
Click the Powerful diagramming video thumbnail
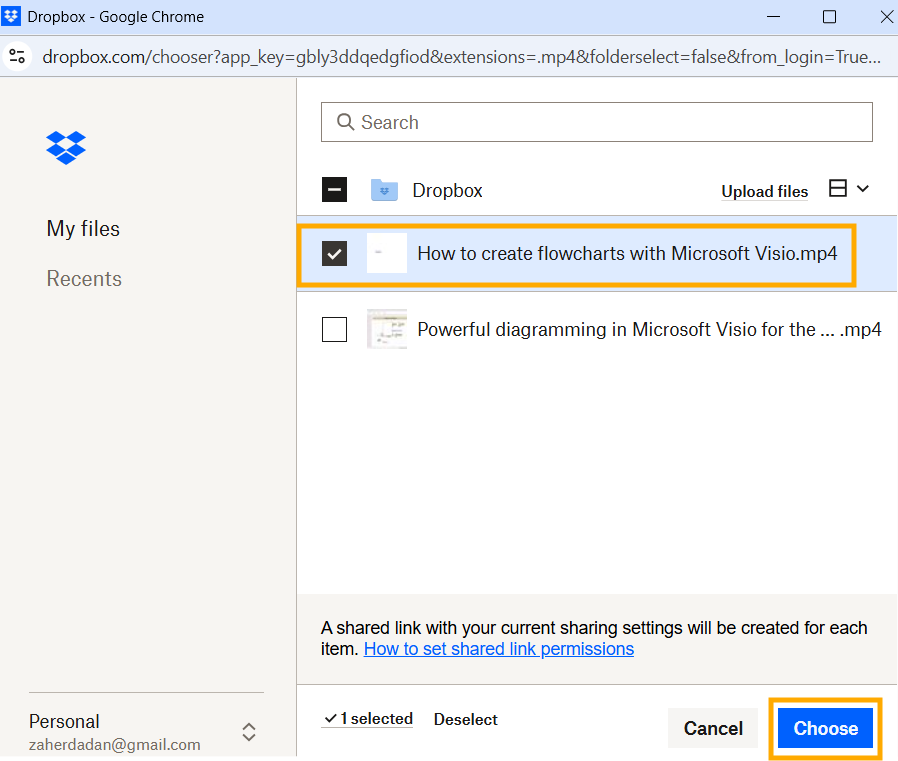tap(387, 329)
